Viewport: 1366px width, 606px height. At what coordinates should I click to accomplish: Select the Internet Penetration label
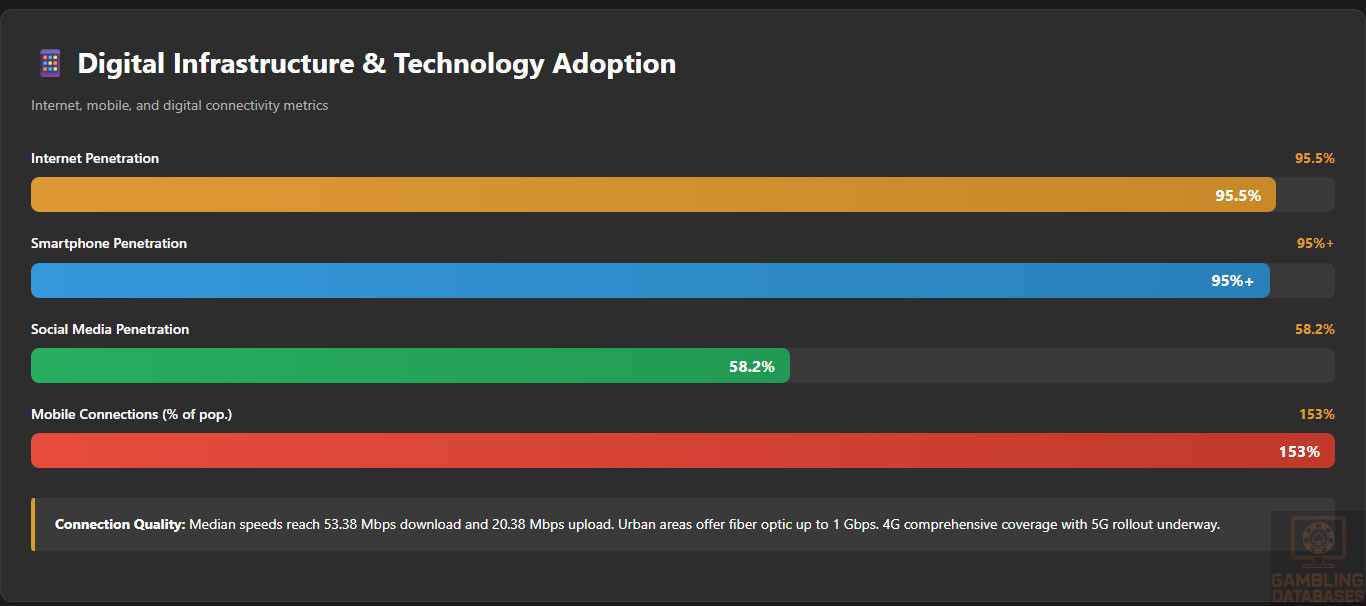click(95, 158)
